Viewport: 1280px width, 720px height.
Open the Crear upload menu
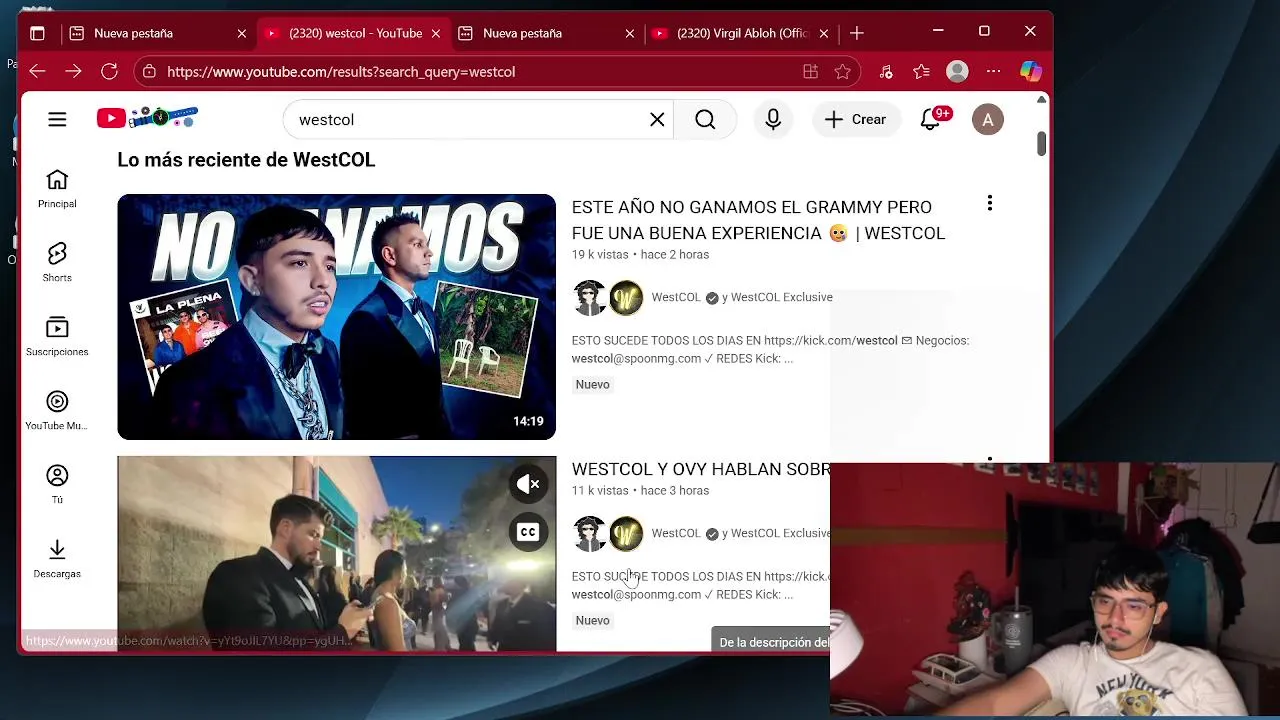[x=855, y=119]
